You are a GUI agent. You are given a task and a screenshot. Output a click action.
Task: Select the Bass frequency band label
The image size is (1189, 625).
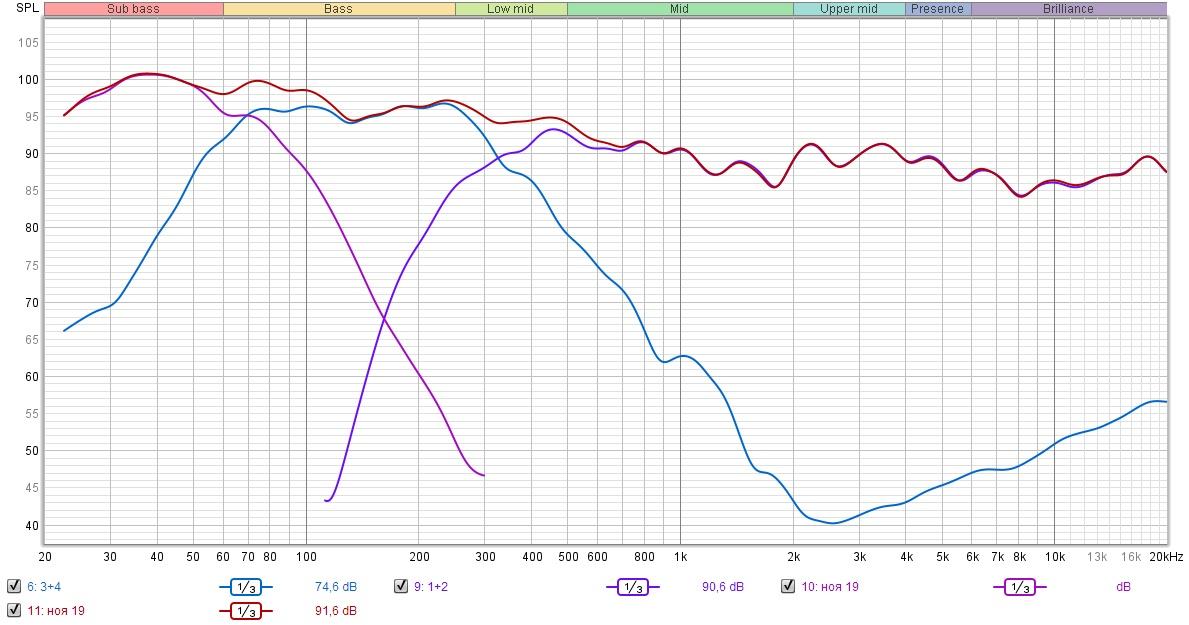point(338,9)
